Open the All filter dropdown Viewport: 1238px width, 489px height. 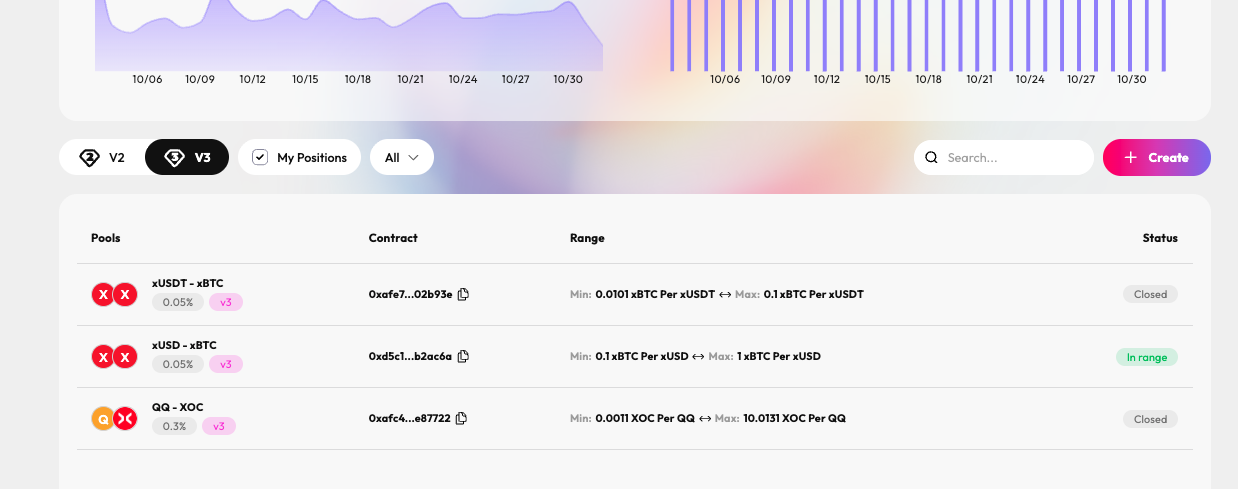(x=401, y=158)
